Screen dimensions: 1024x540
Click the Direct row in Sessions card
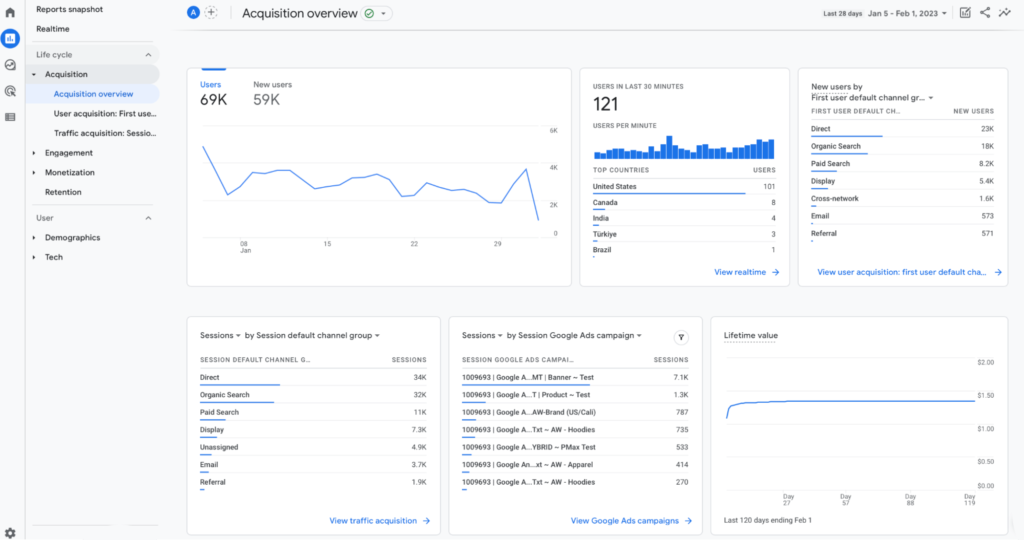[313, 378]
